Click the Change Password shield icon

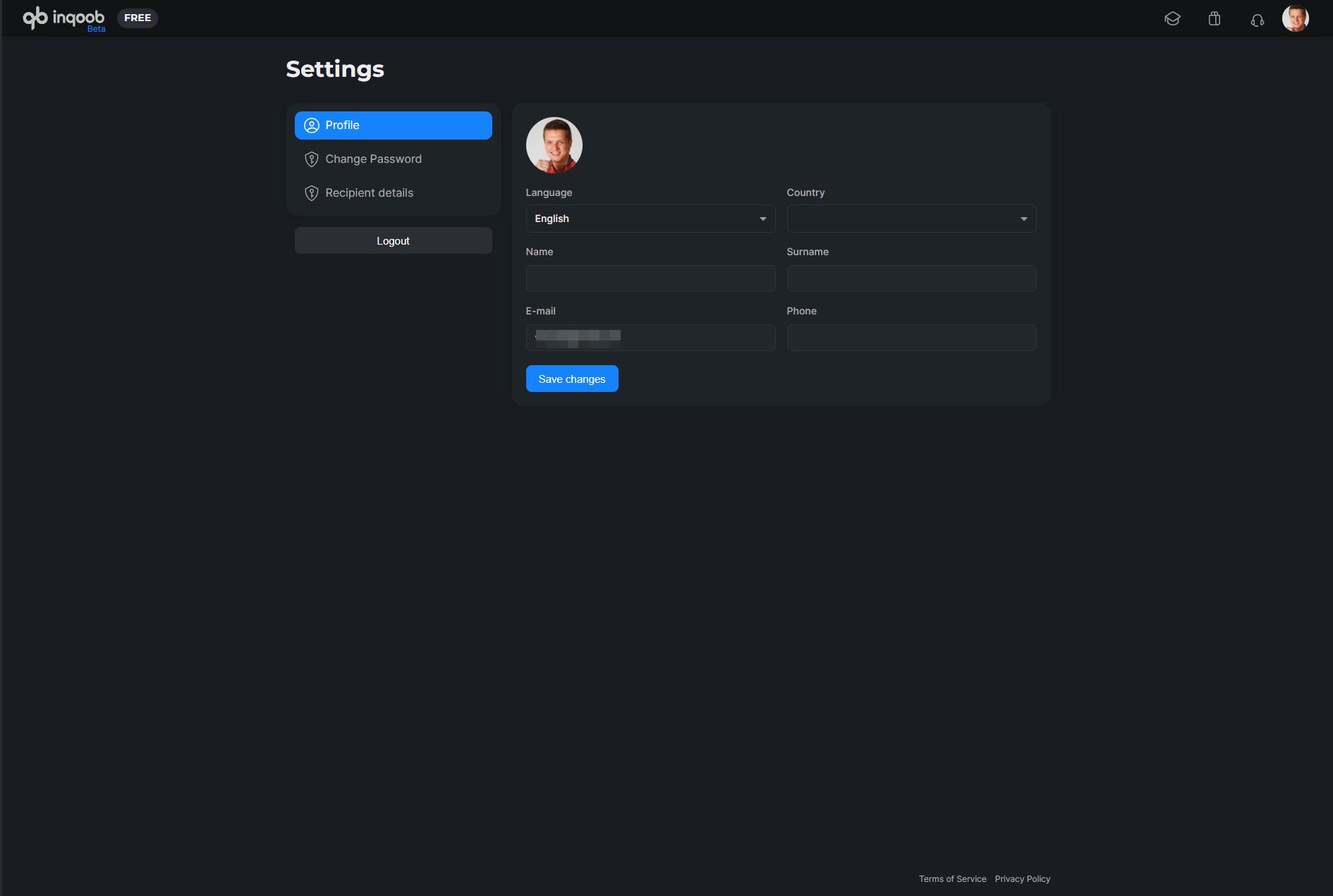tap(311, 159)
